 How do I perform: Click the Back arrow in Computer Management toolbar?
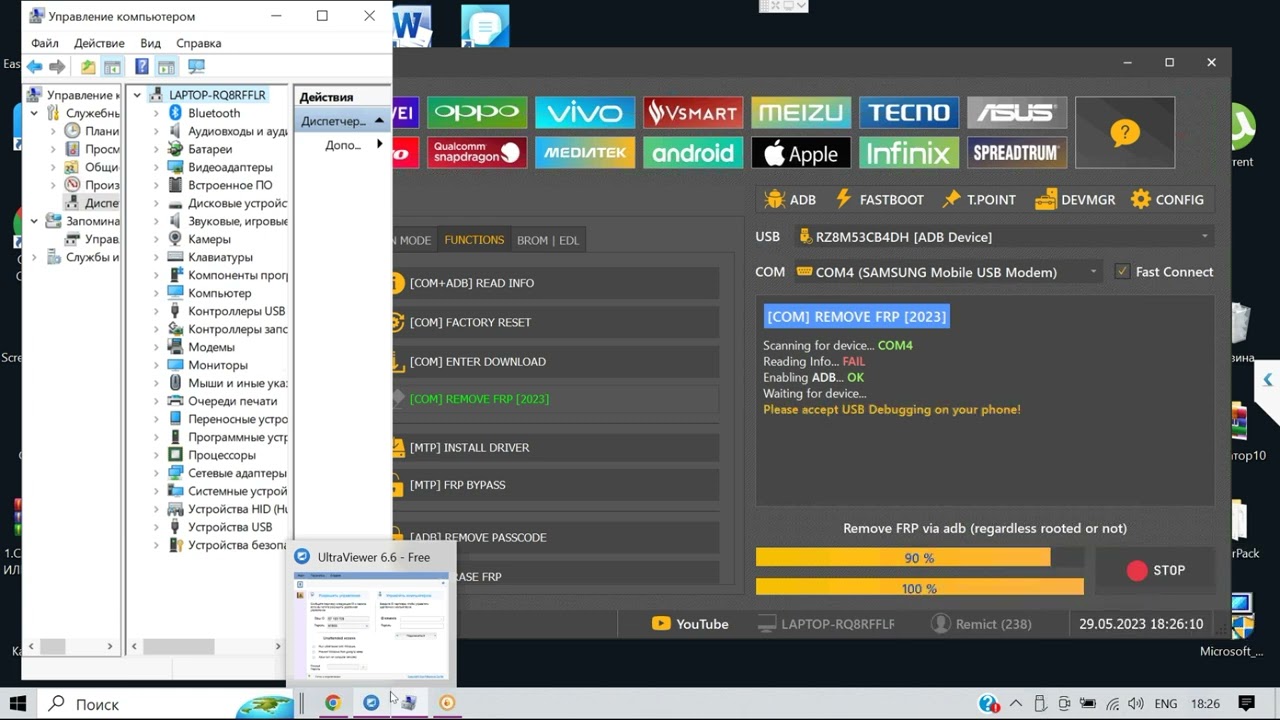[x=35, y=67]
